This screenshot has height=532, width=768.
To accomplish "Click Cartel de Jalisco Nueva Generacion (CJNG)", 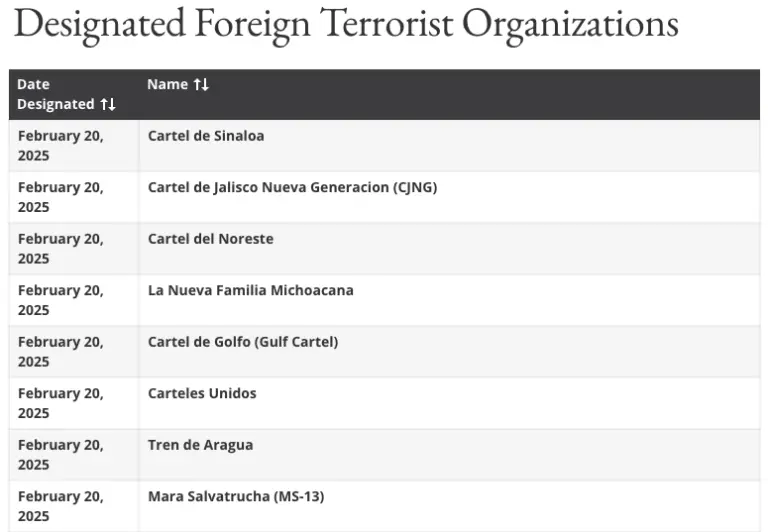I will tap(292, 187).
